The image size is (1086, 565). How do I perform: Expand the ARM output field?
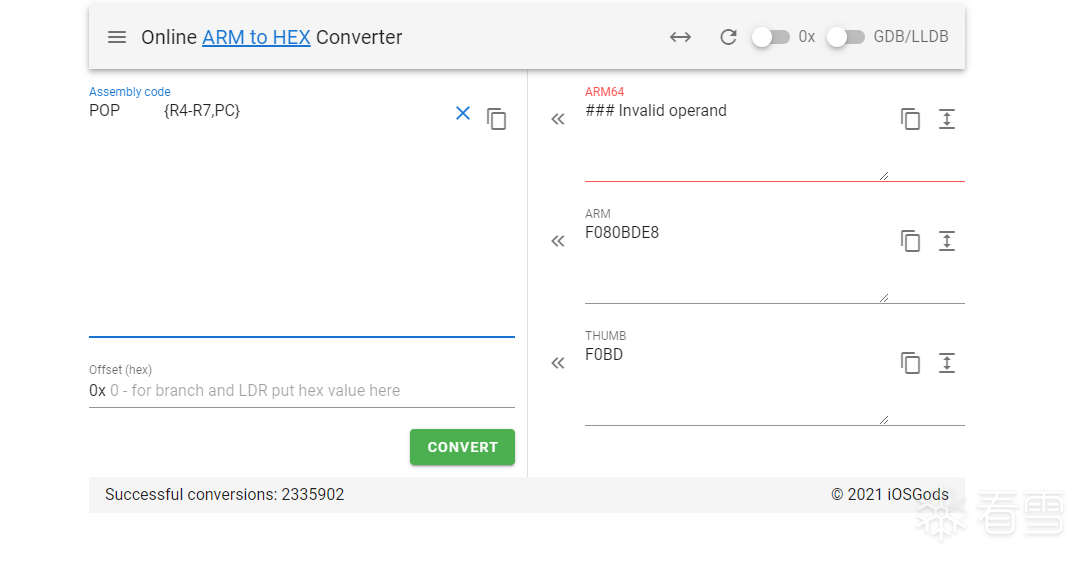(947, 241)
